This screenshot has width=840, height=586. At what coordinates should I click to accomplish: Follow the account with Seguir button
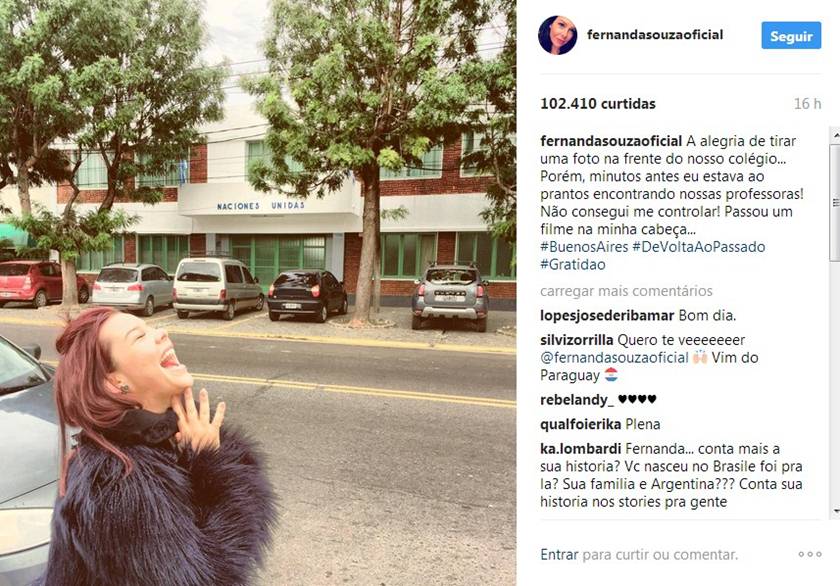(x=791, y=36)
